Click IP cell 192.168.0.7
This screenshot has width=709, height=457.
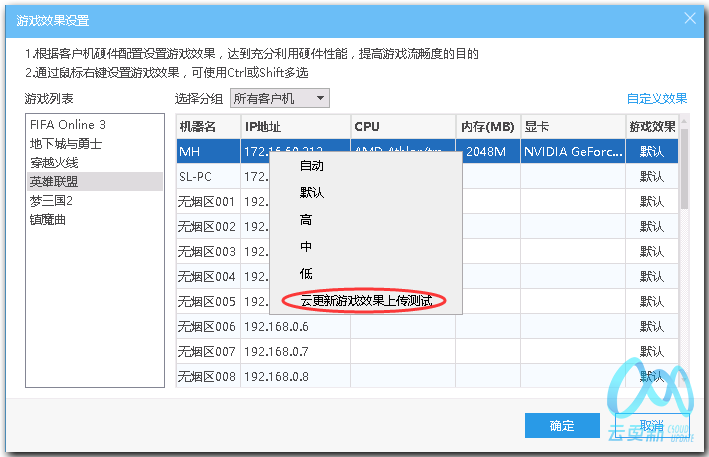[295, 351]
